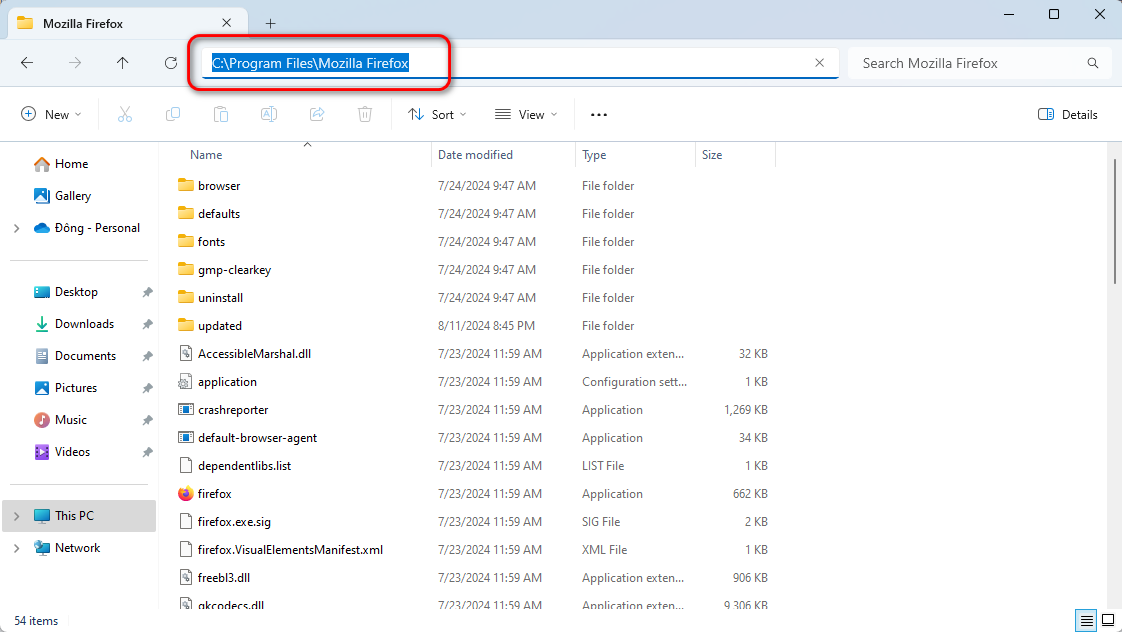Open the Documents quick access folder
The height and width of the screenshot is (632, 1122).
point(74,356)
